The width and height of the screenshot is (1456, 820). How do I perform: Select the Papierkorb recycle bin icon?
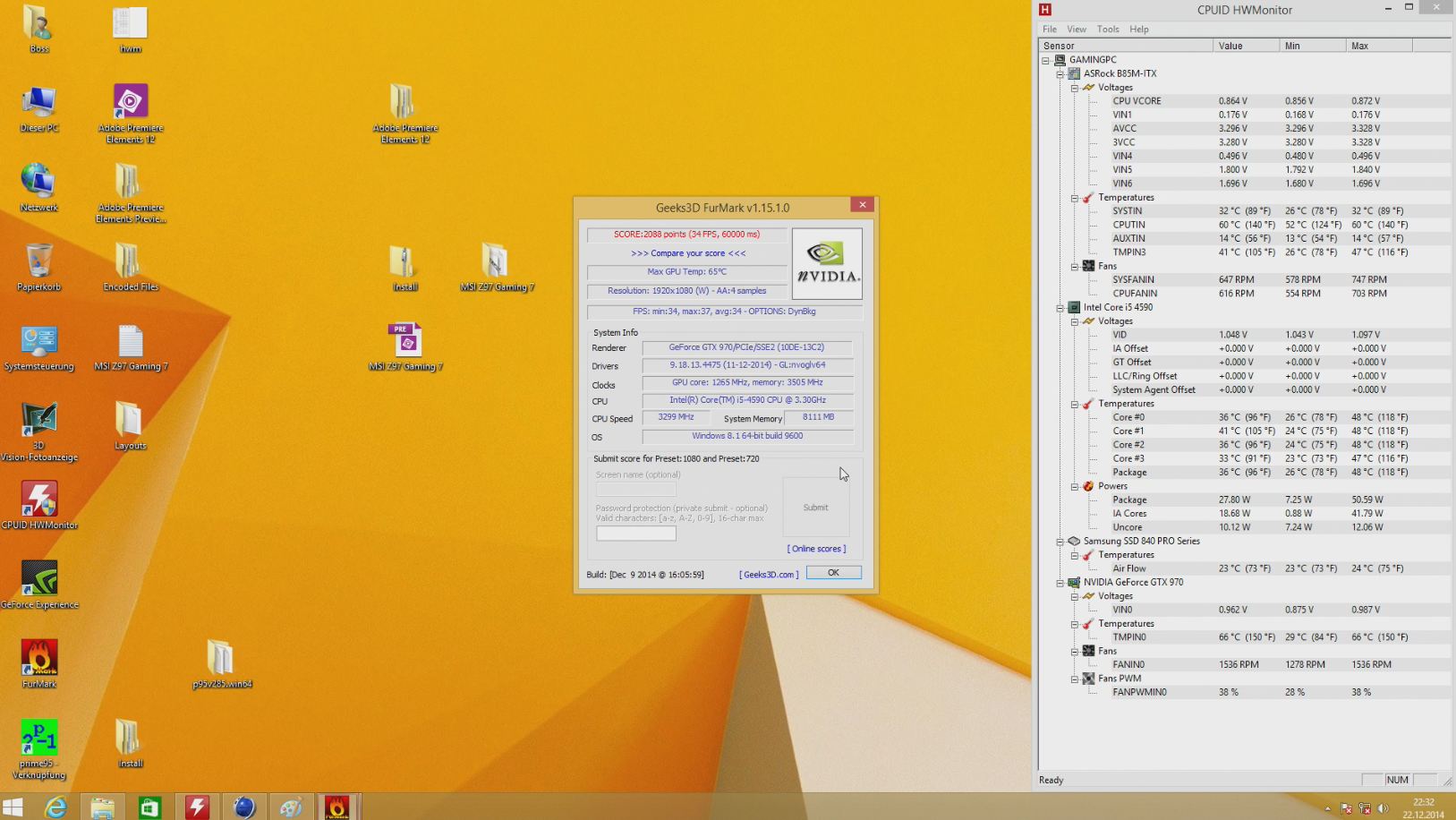39,268
